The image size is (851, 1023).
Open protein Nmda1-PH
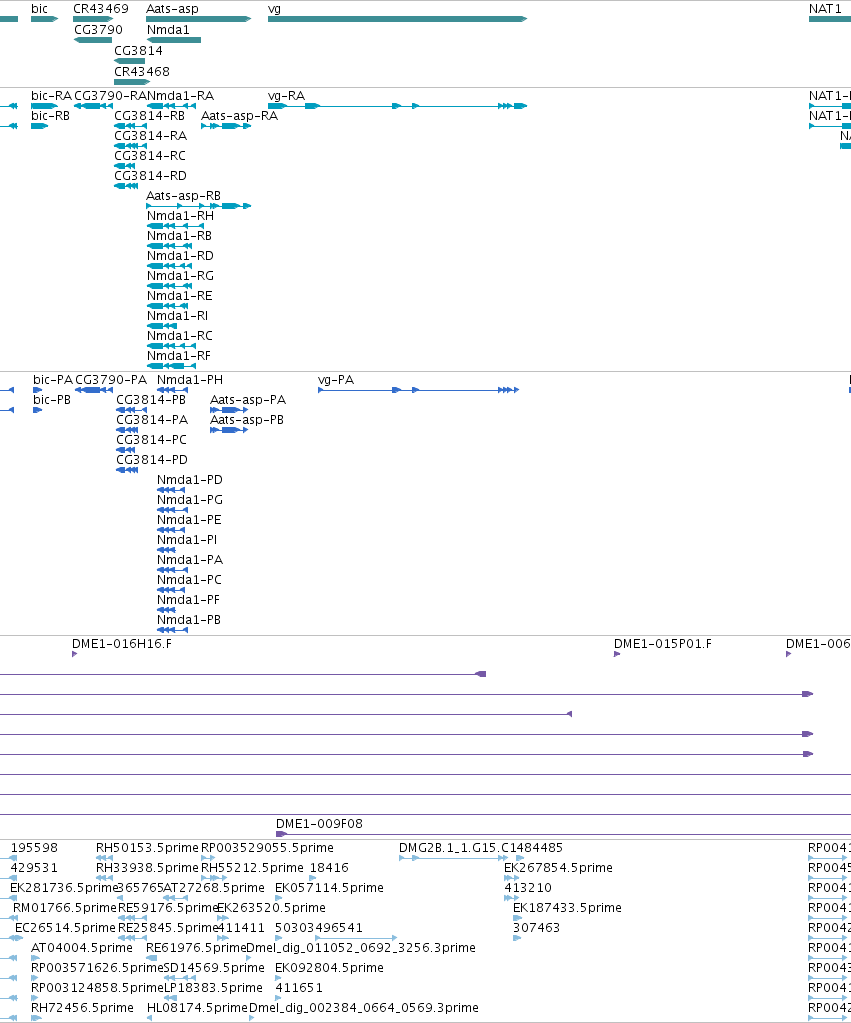tap(190, 380)
